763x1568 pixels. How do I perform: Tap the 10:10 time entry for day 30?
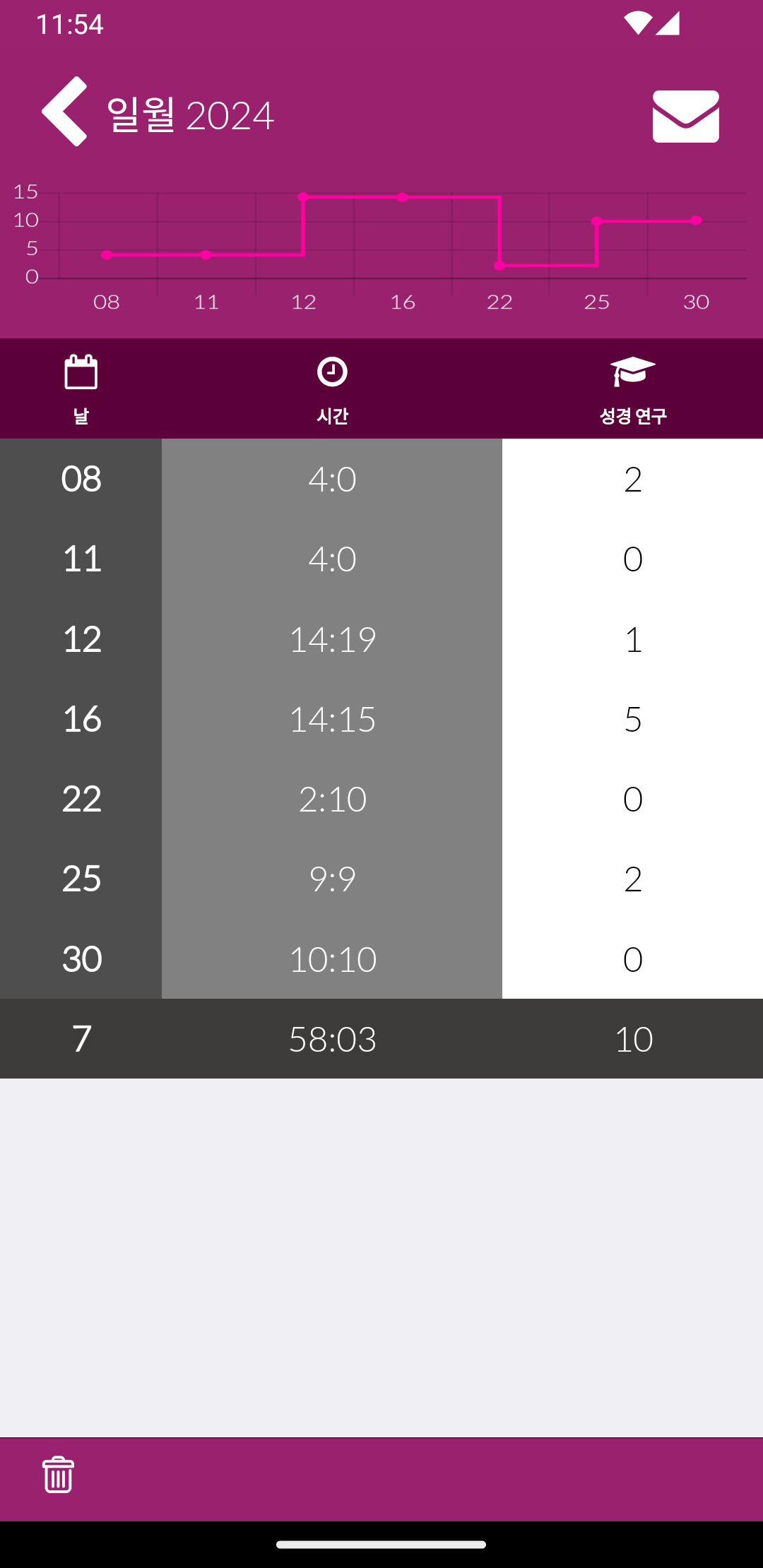click(x=332, y=958)
